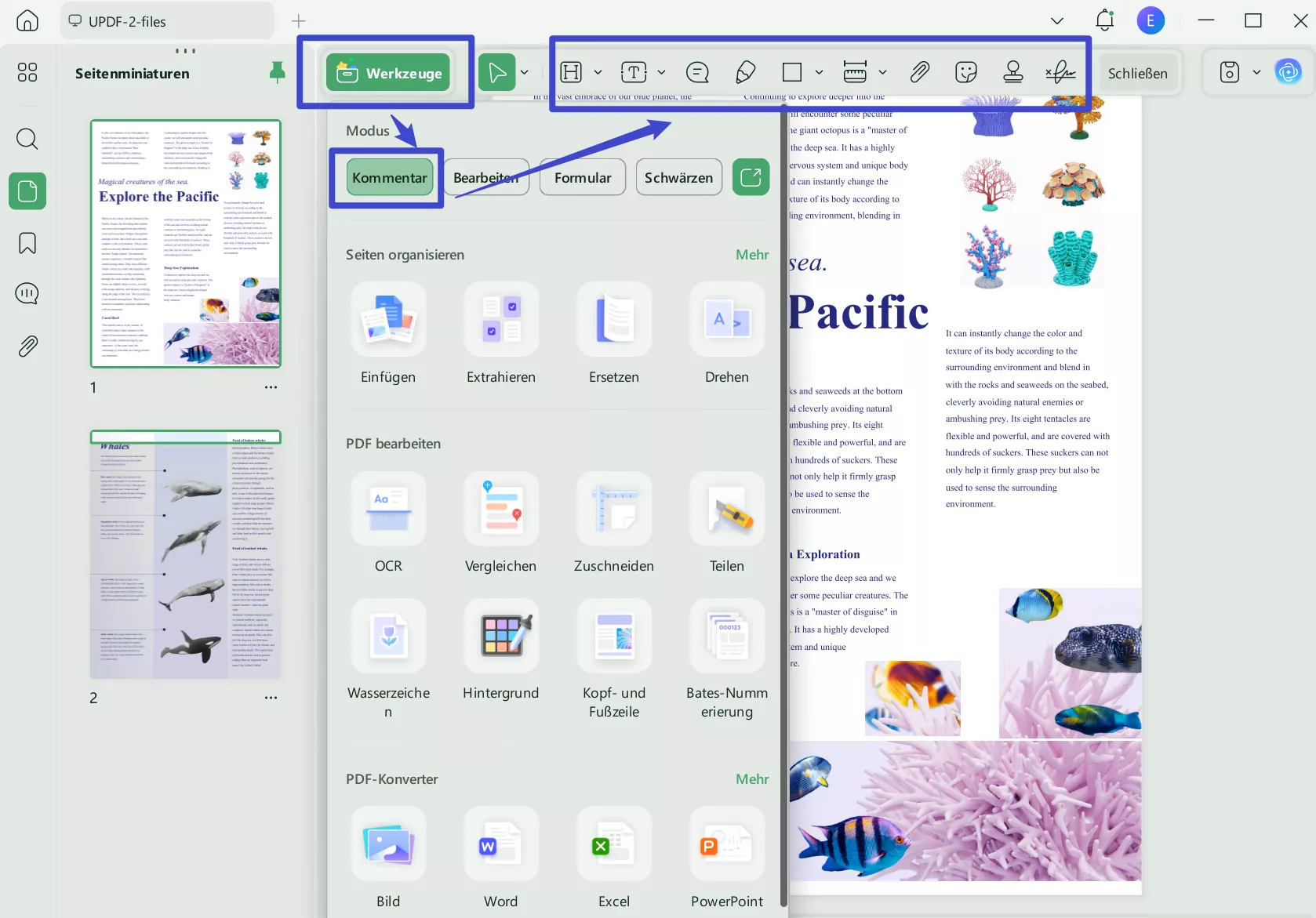
Task: Select the UPDF-2-files document tab
Action: [167, 21]
